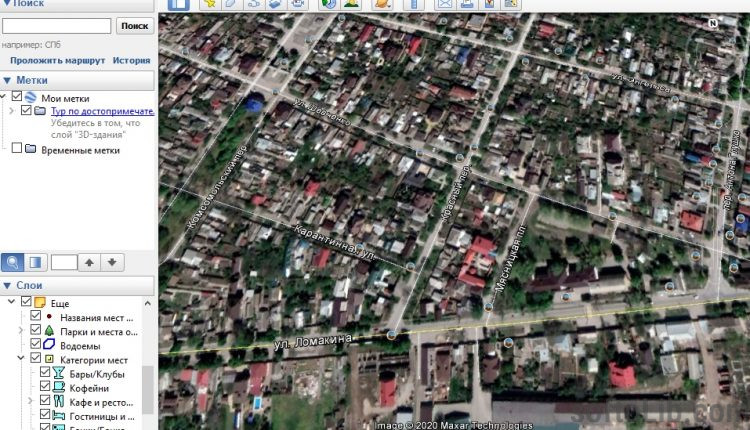The width and height of the screenshot is (750, 430).
Task: Click the Парки green tree icon
Action: tap(49, 331)
